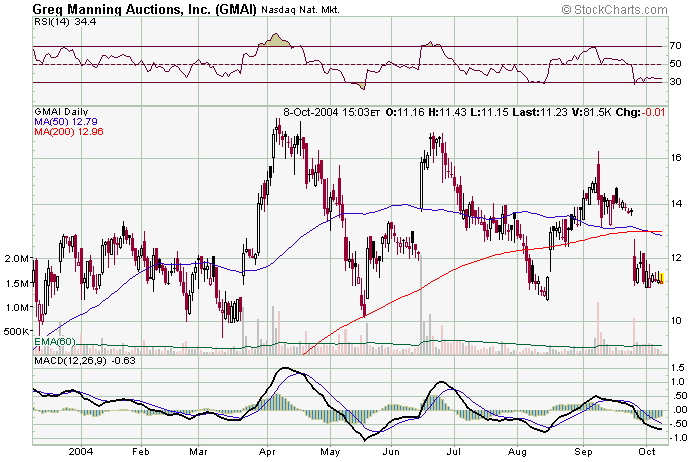Viewport: 700px width, 462px height.
Task: Click the volume axis label 1.5M
Action: click(18, 283)
